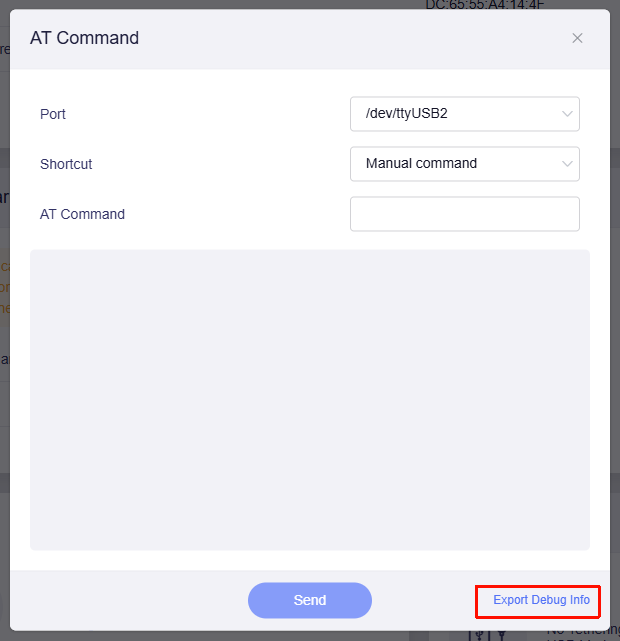Image resolution: width=620 pixels, height=641 pixels.
Task: Click the Send button
Action: (310, 600)
